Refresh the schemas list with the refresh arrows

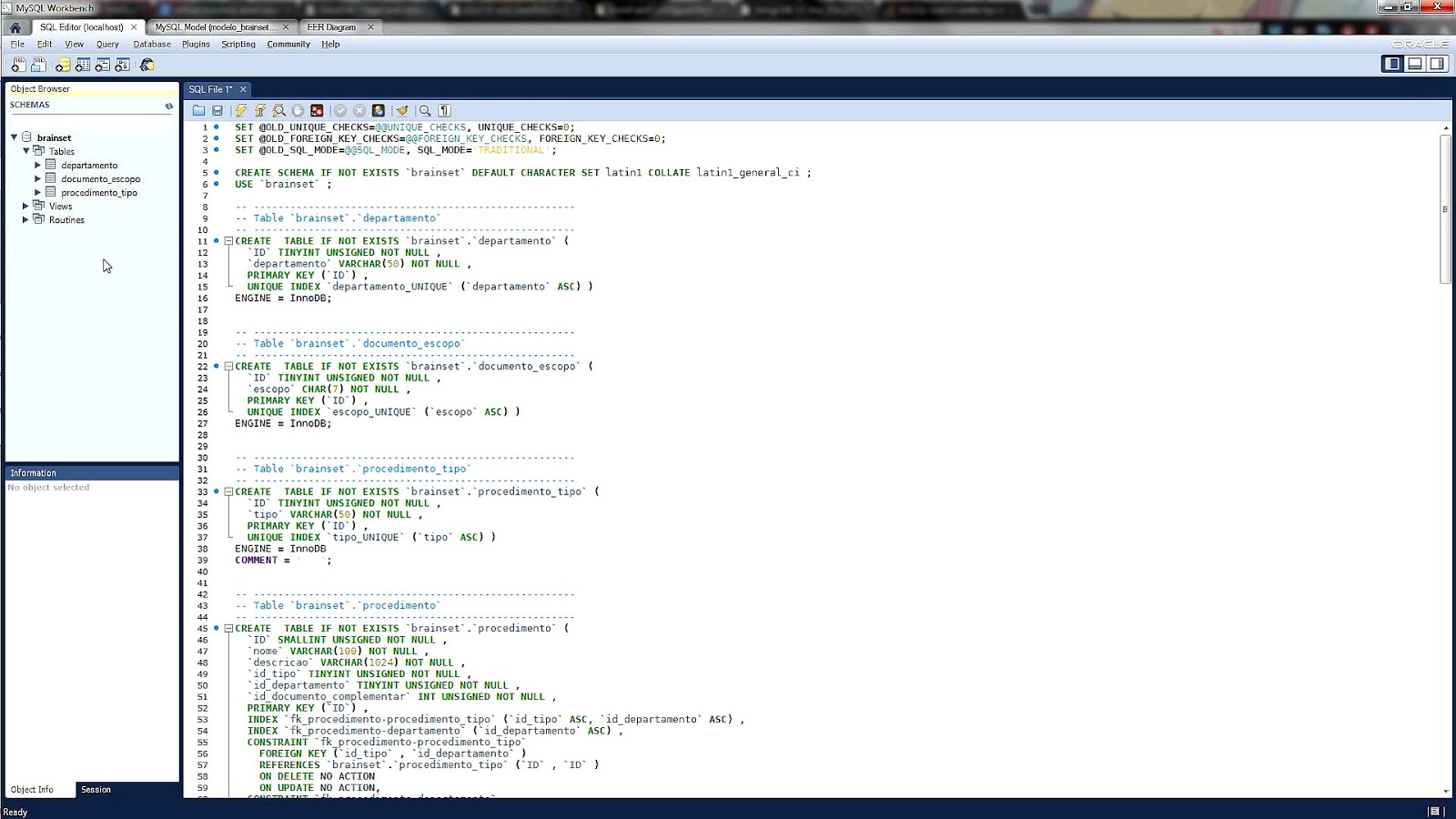168,105
